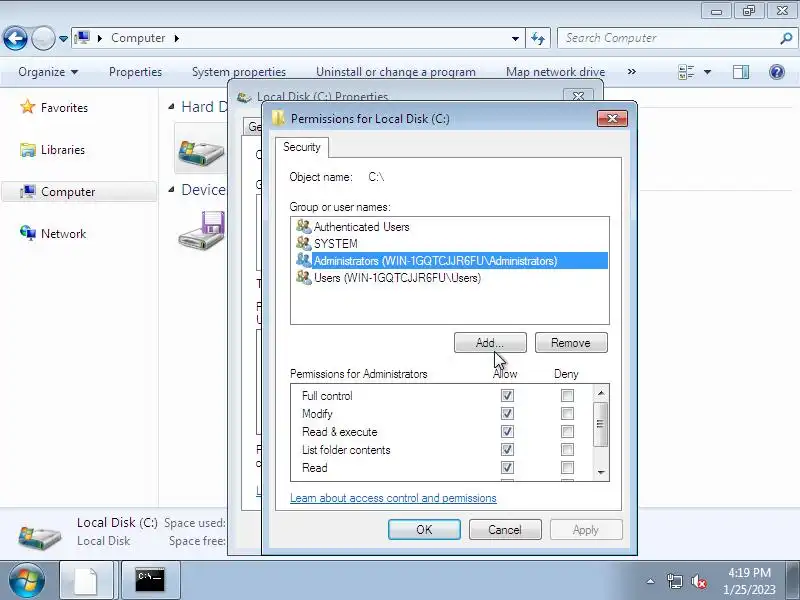Switch to Security tab in Permissions dialog

coord(302,147)
